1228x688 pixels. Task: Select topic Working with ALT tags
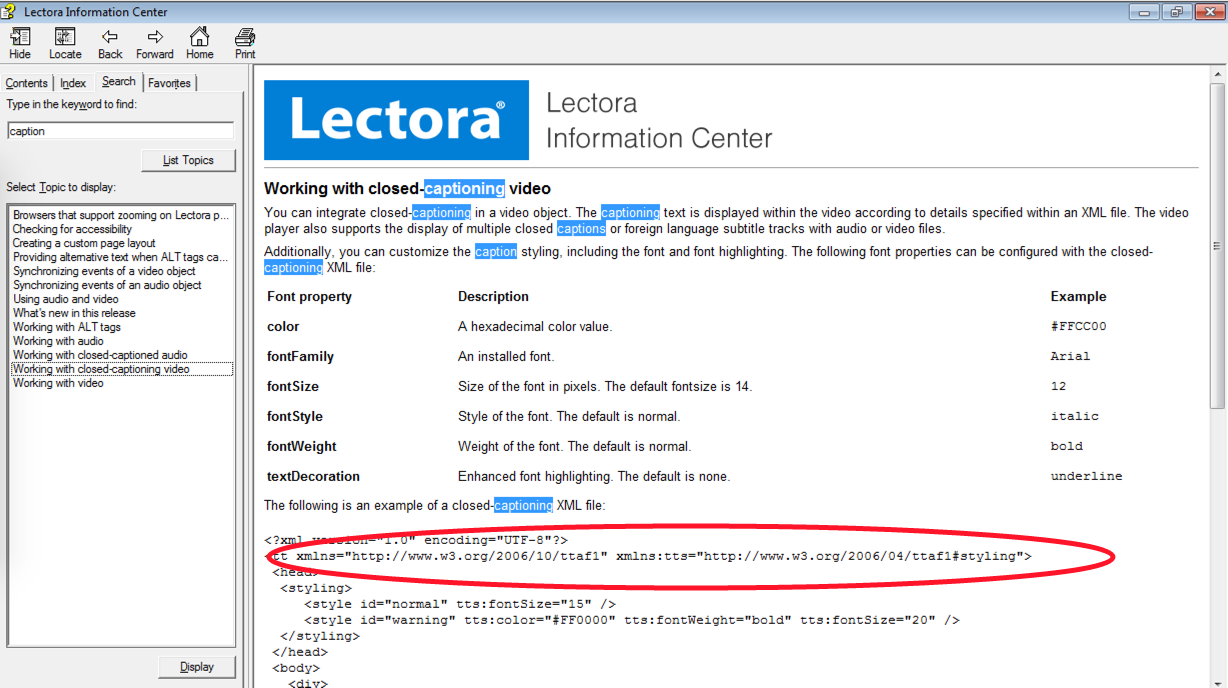click(x=67, y=327)
